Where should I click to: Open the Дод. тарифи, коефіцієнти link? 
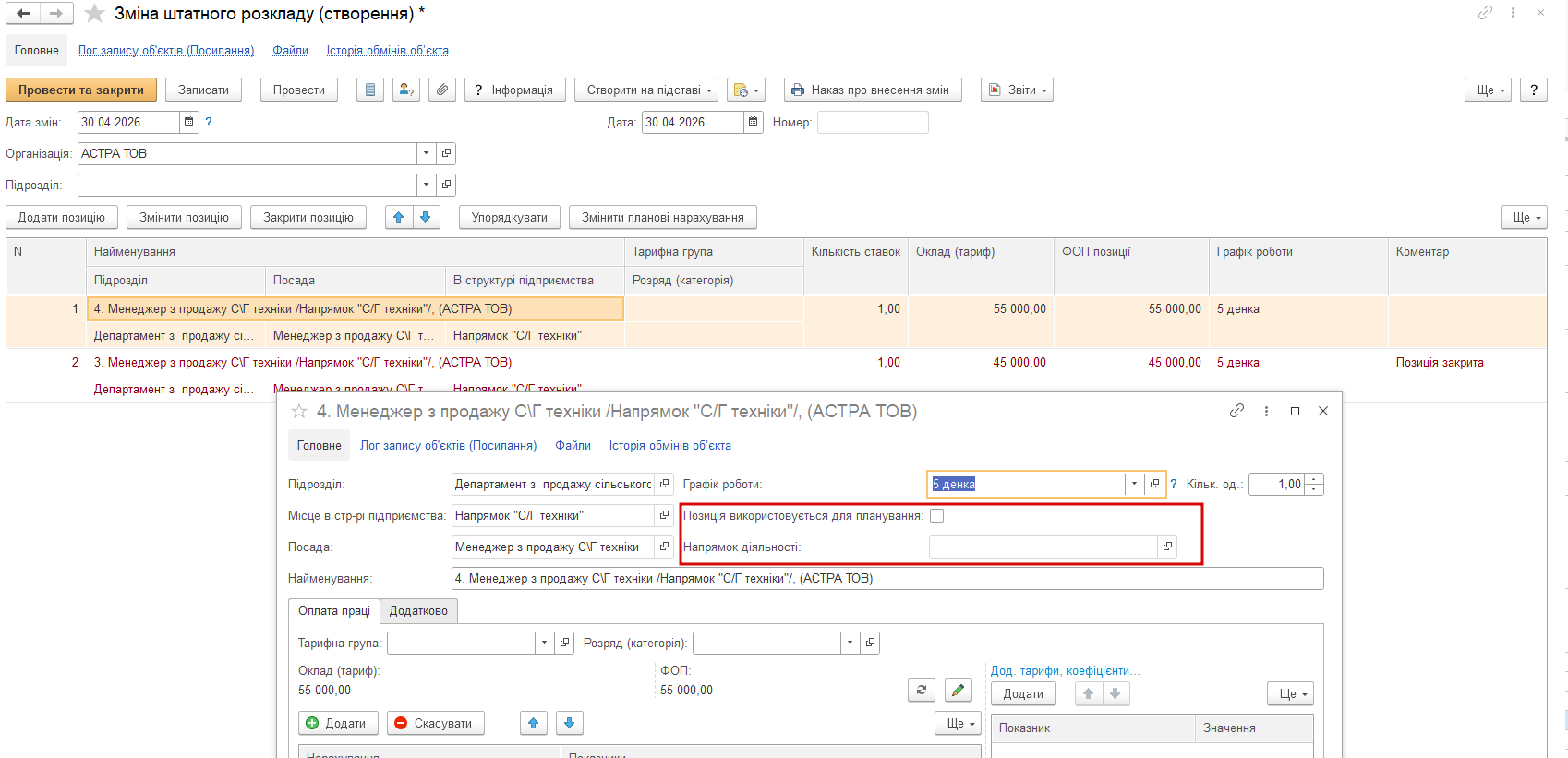[1065, 670]
